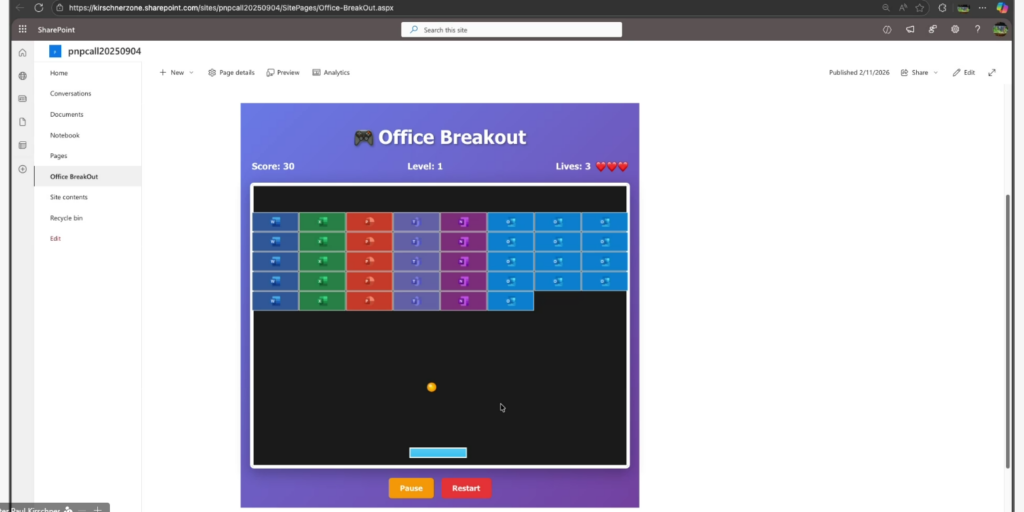Viewport: 1024px width, 512px height.
Task: Click the 'Level: 1' text
Action: [425, 167]
